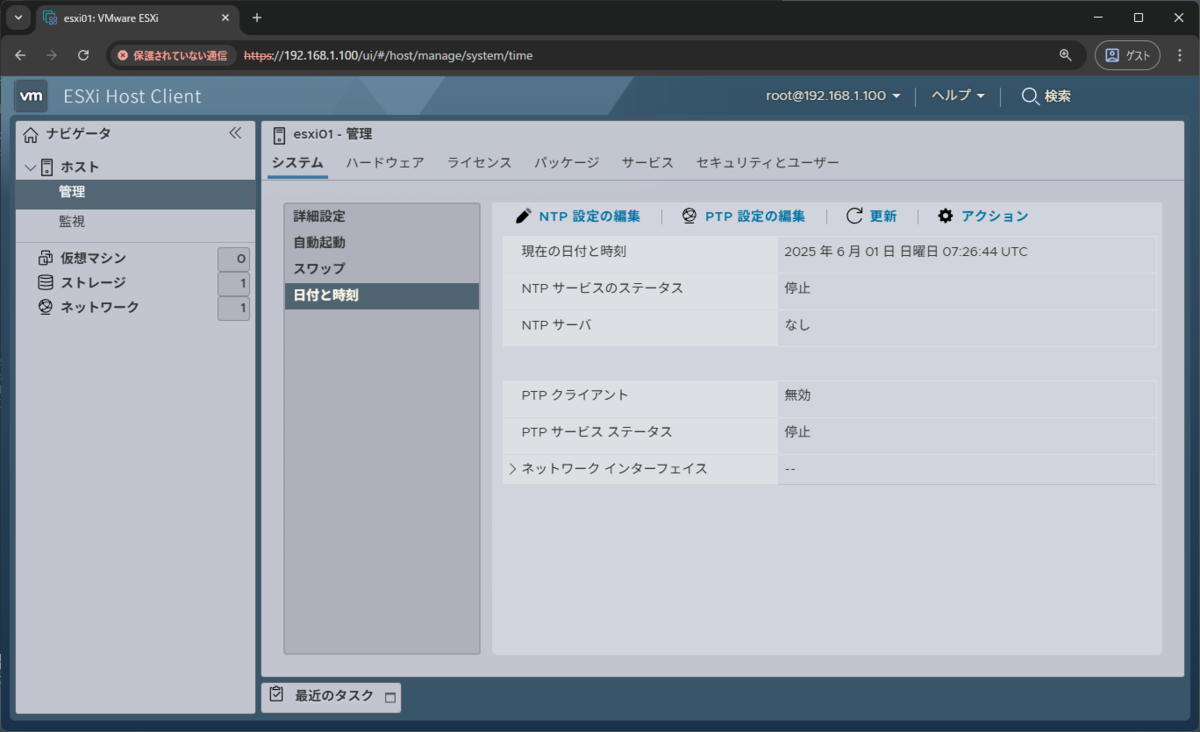
Task: Go back using browser back arrow
Action: click(20, 55)
